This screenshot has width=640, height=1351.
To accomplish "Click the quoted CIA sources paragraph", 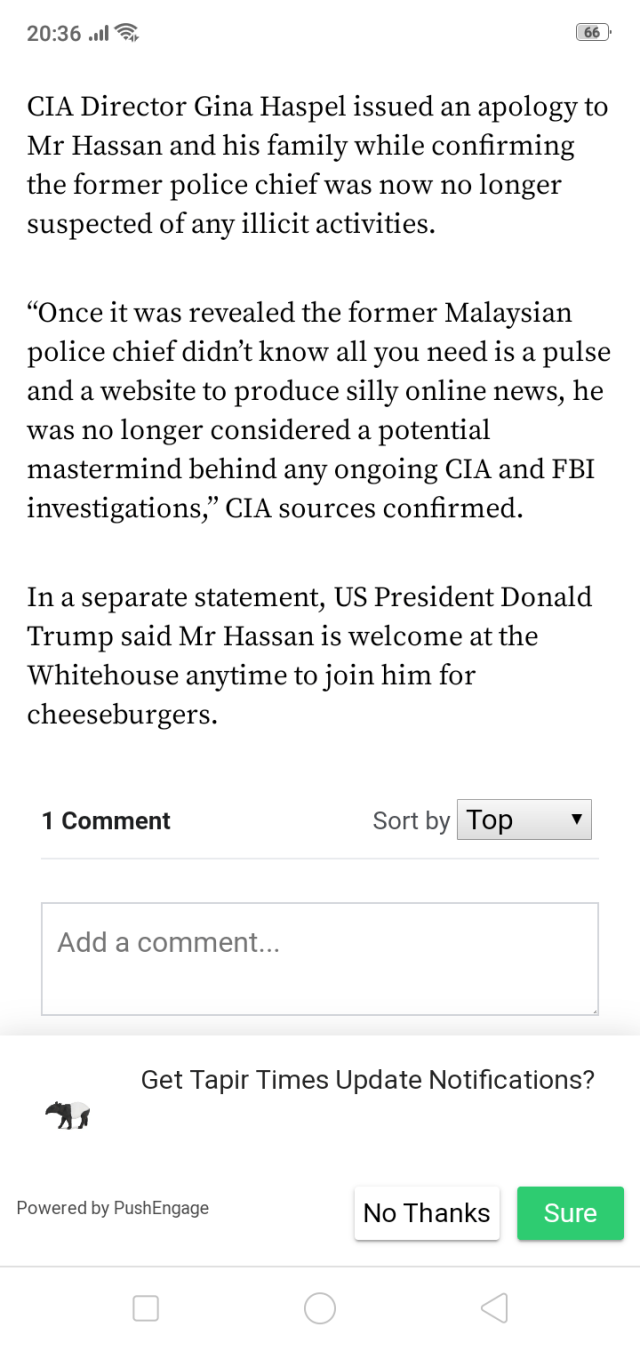I will [x=318, y=410].
